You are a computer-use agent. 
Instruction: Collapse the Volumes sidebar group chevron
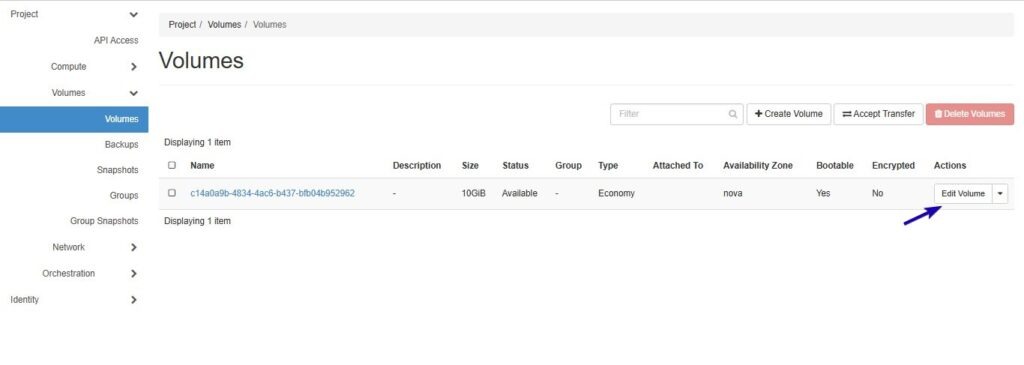[133, 93]
